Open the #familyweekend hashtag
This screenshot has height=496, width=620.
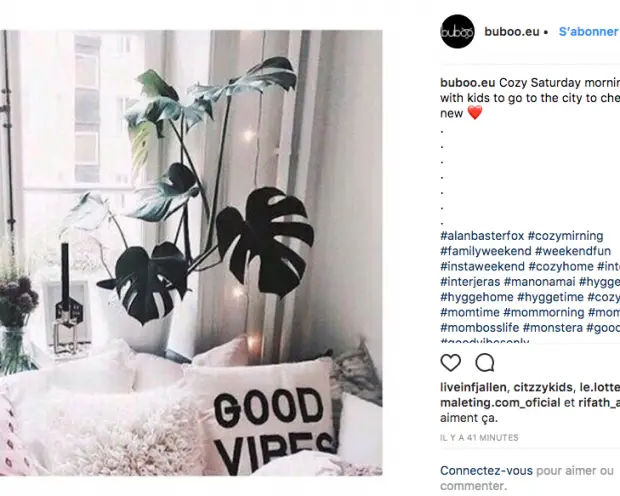pos(486,251)
